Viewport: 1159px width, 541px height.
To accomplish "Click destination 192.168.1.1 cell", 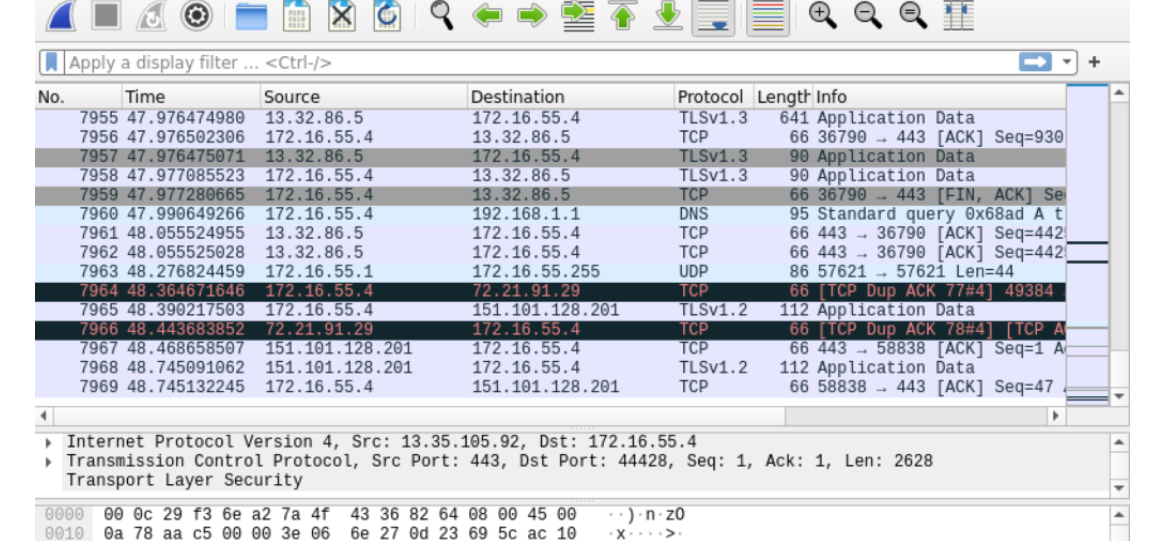I will 526,214.
